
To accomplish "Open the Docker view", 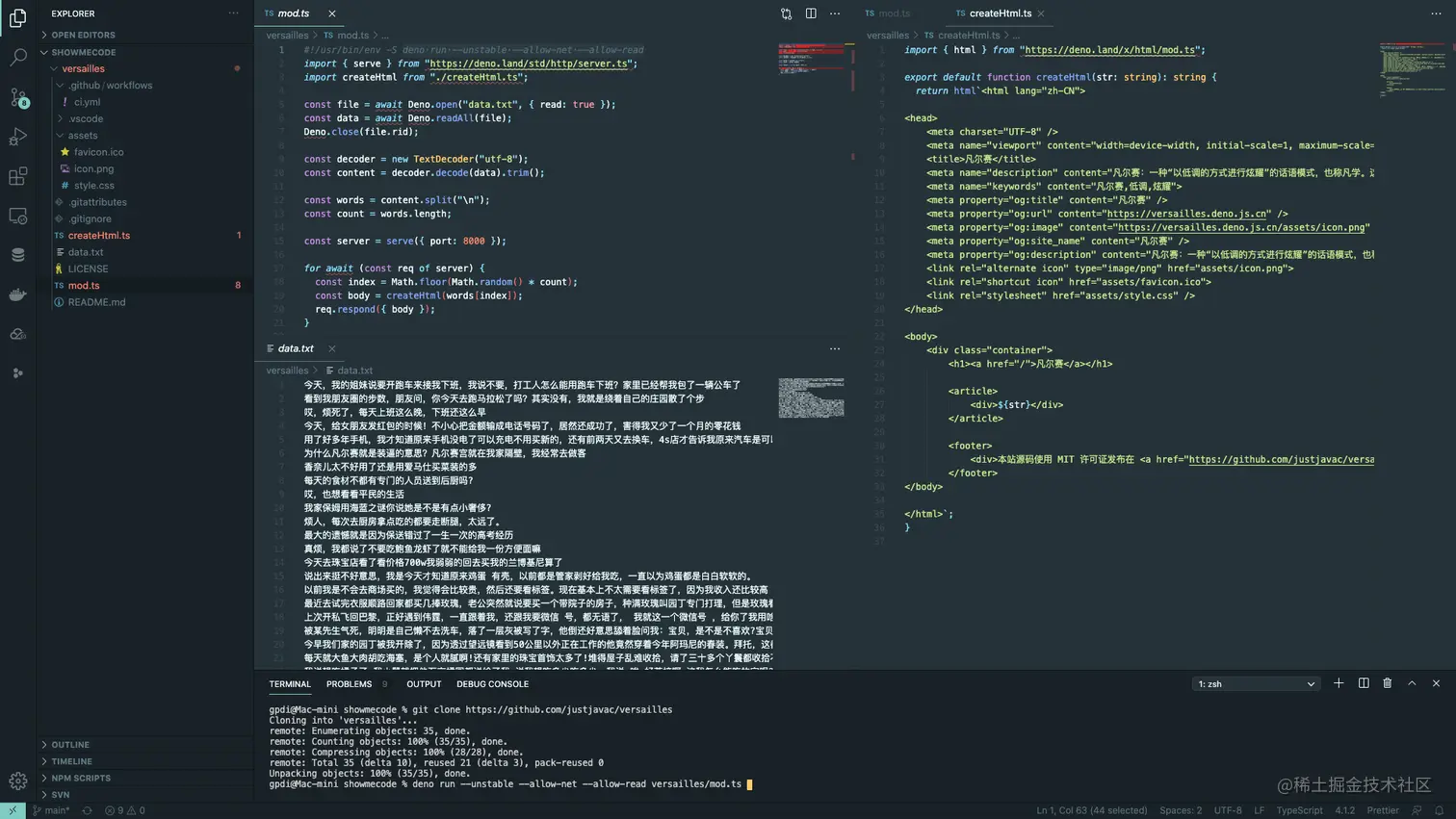I will pyautogui.click(x=17, y=294).
